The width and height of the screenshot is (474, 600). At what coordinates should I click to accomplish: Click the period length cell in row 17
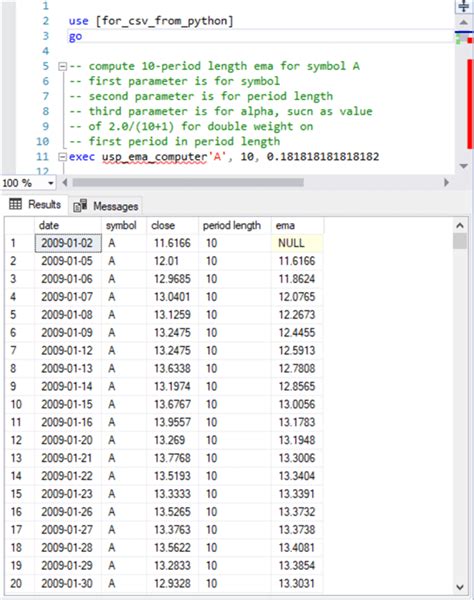pos(235,530)
